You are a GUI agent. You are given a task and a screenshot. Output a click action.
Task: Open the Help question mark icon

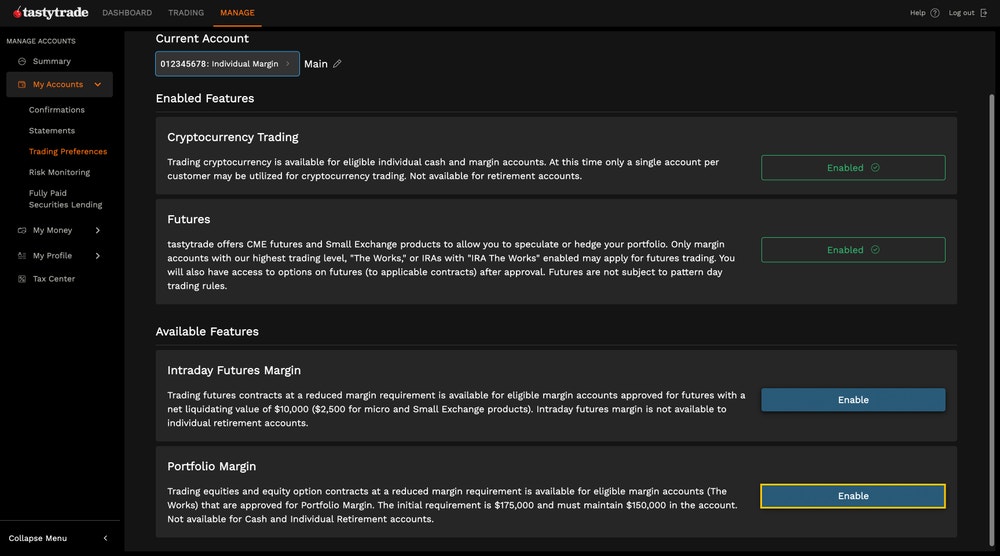[934, 13]
